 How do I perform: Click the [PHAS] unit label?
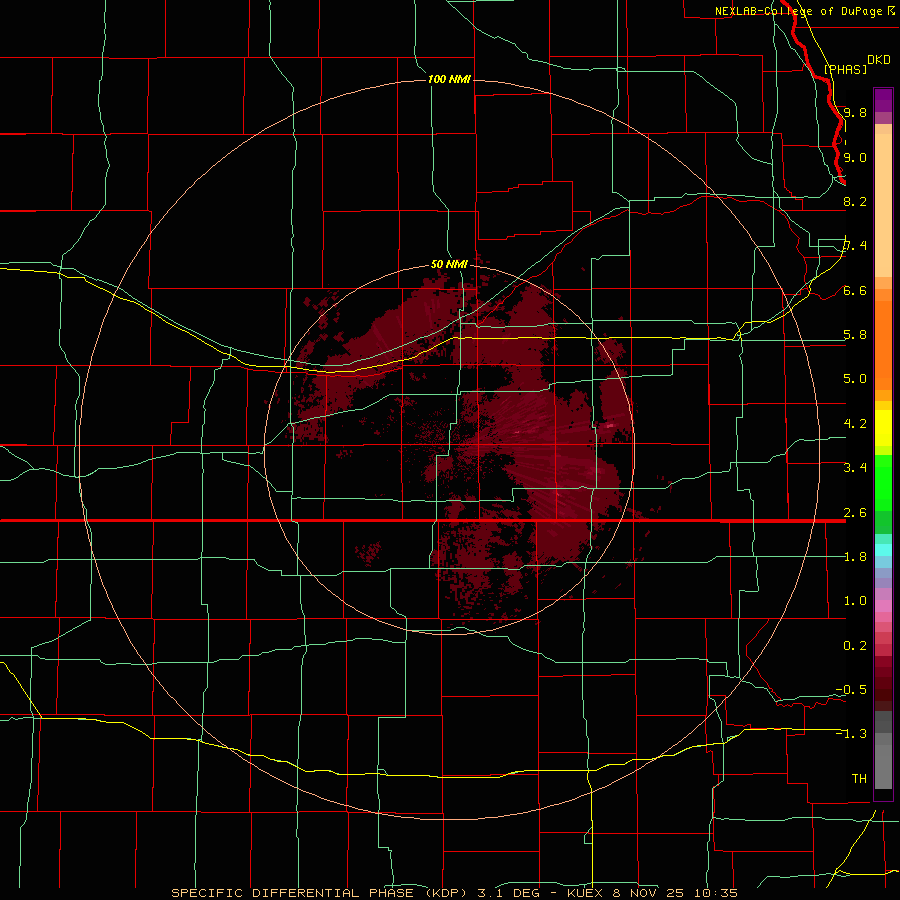[x=845, y=69]
